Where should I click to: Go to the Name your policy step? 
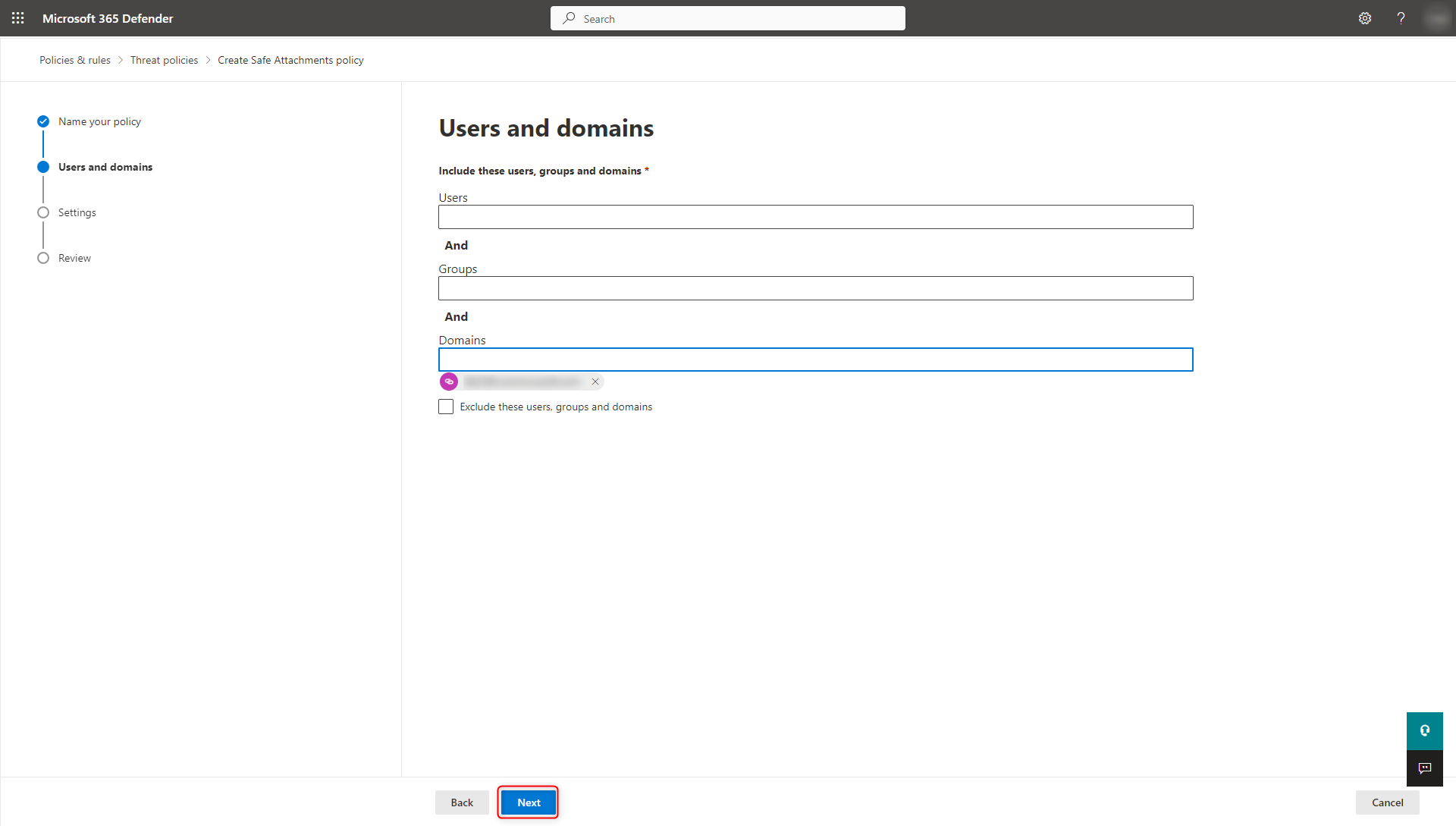pyautogui.click(x=43, y=121)
